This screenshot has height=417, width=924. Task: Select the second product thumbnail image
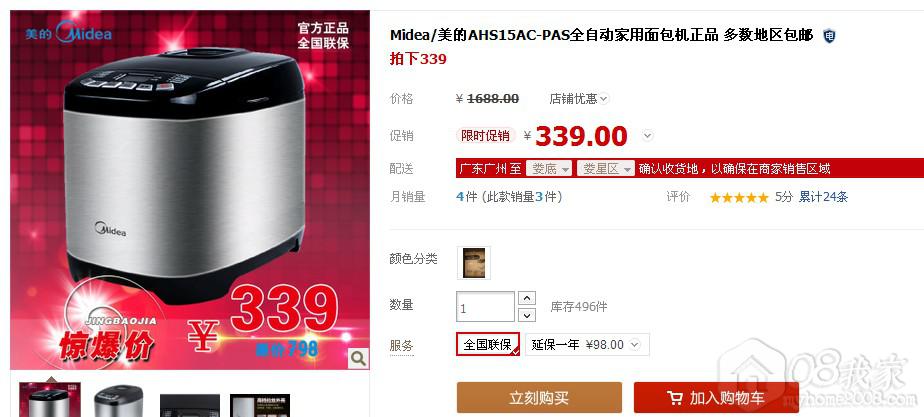[118, 401]
